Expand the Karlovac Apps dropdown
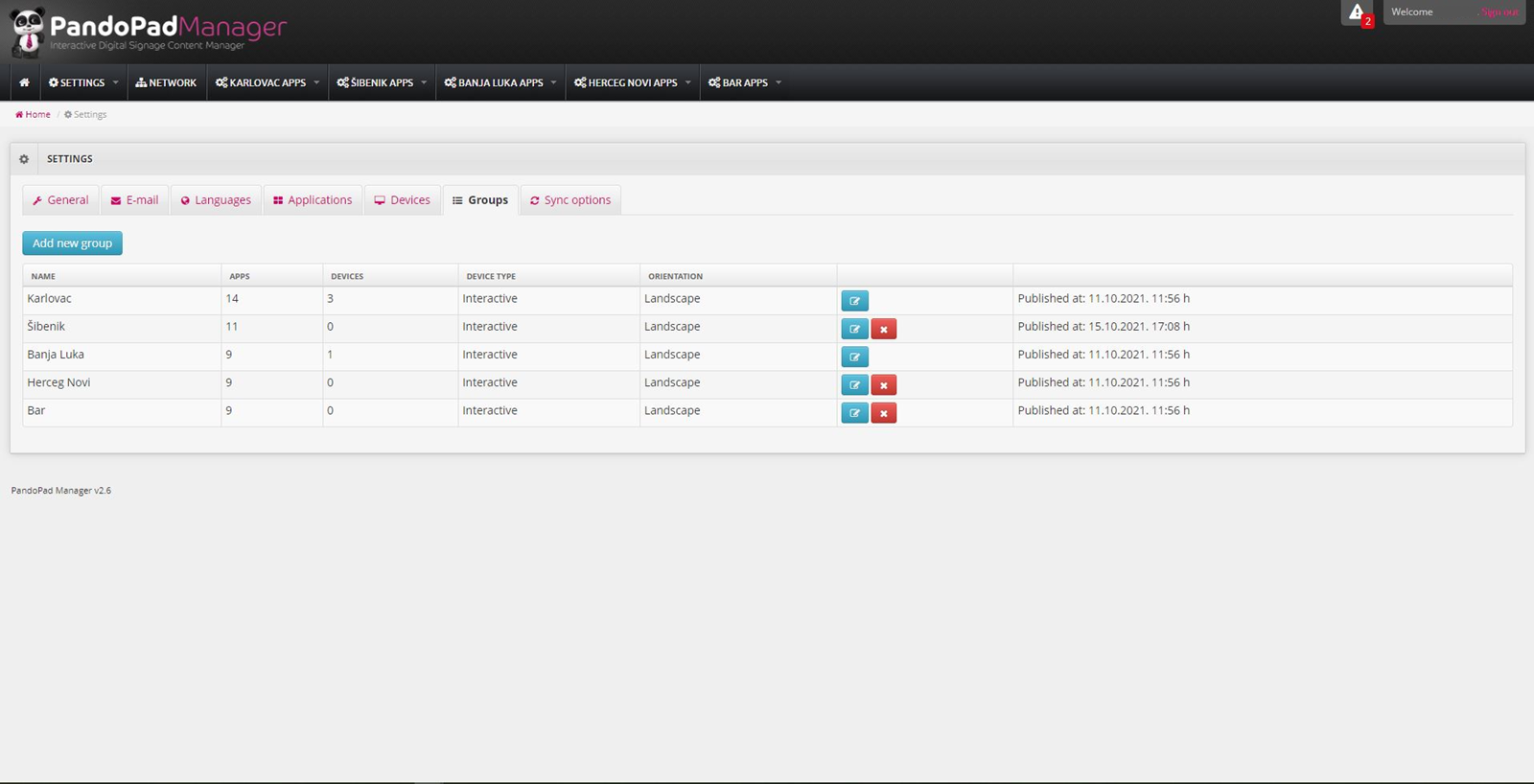This screenshot has height=784, width=1534. click(267, 82)
